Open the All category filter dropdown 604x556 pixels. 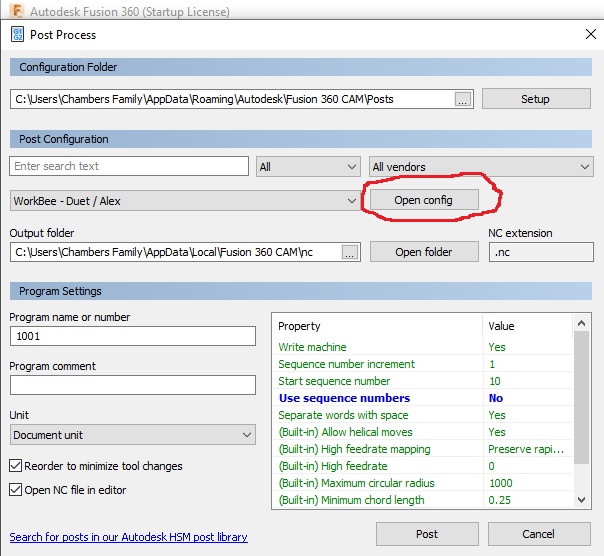click(x=308, y=167)
